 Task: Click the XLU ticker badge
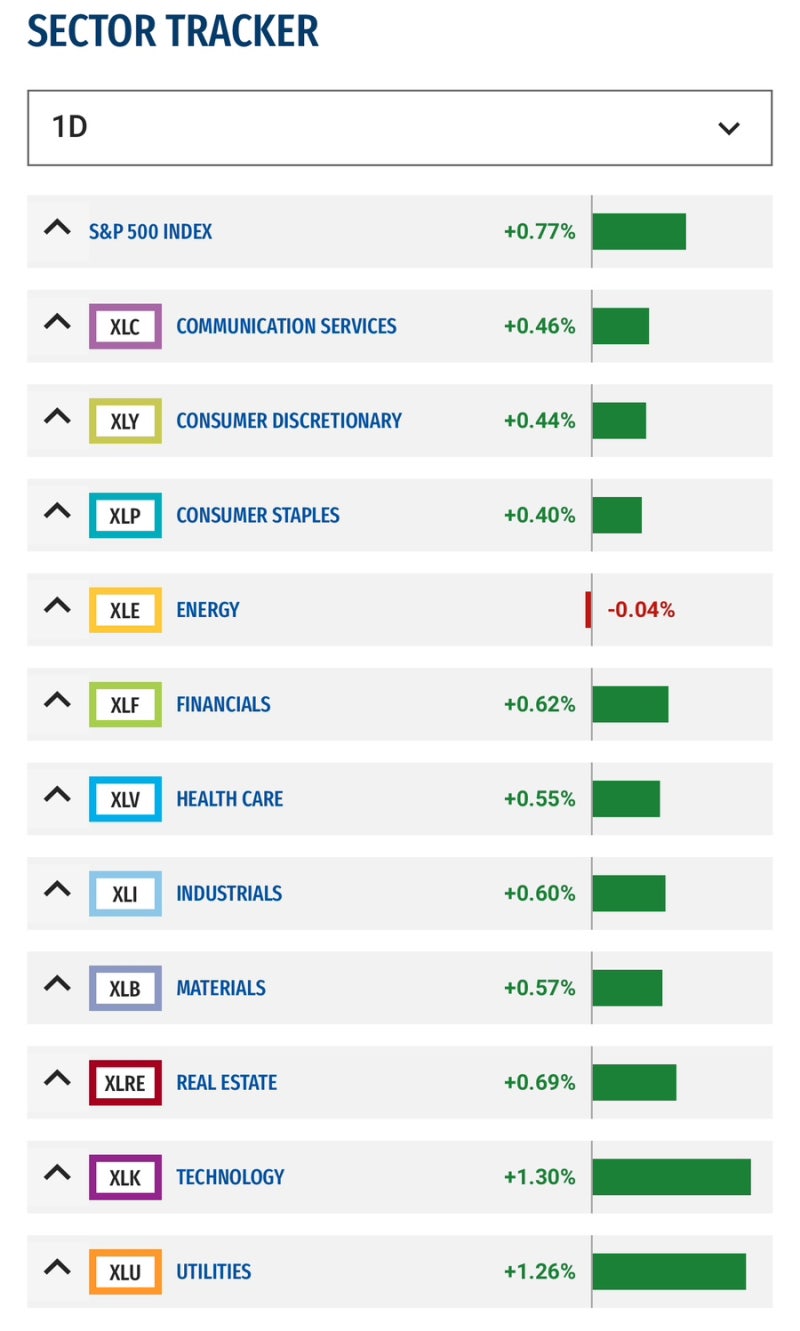click(125, 1272)
